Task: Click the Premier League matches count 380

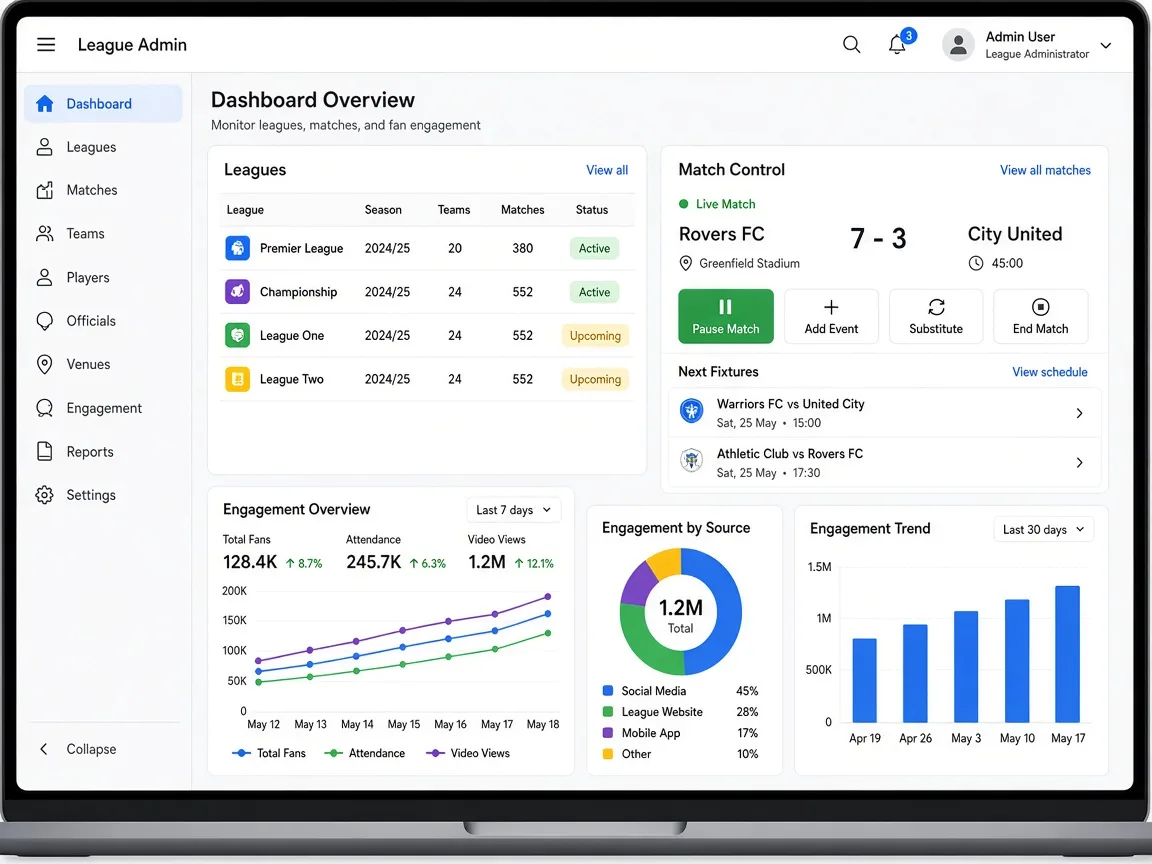Action: pyautogui.click(x=522, y=248)
